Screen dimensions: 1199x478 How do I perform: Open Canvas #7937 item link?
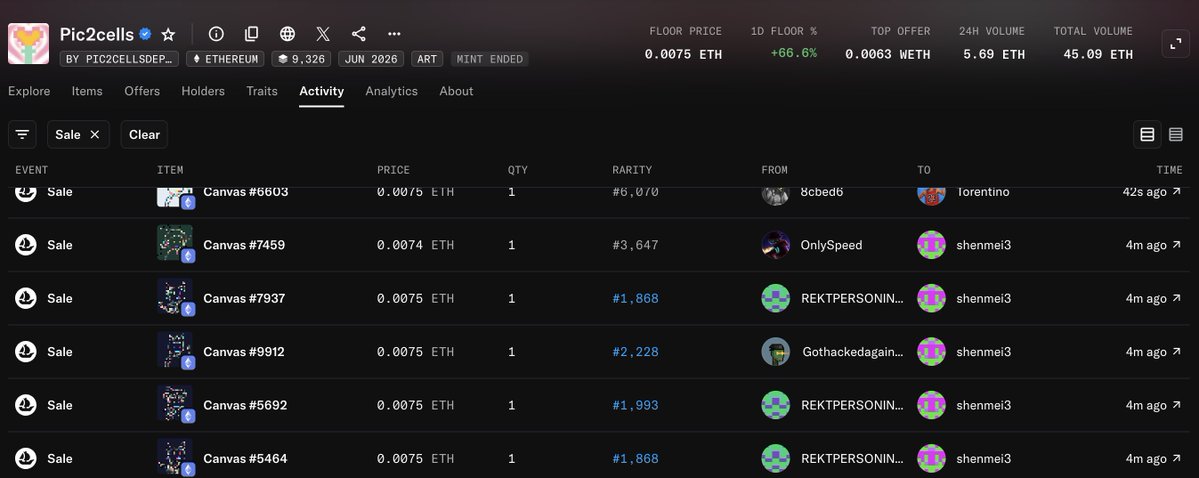(x=244, y=298)
